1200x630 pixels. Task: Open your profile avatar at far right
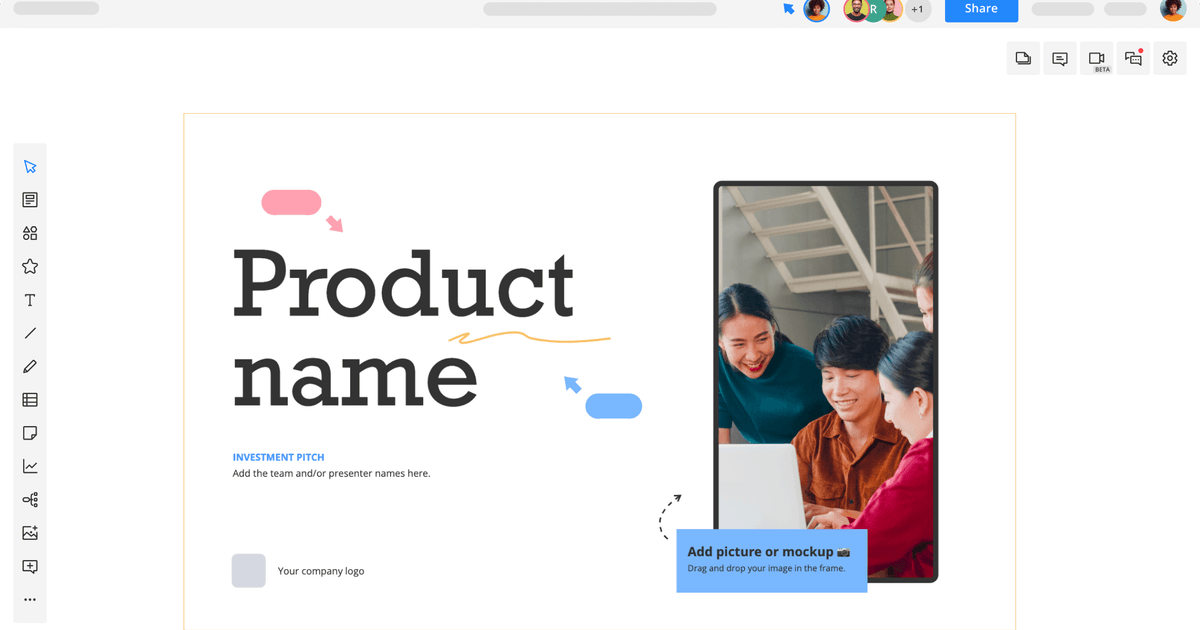pyautogui.click(x=1173, y=9)
